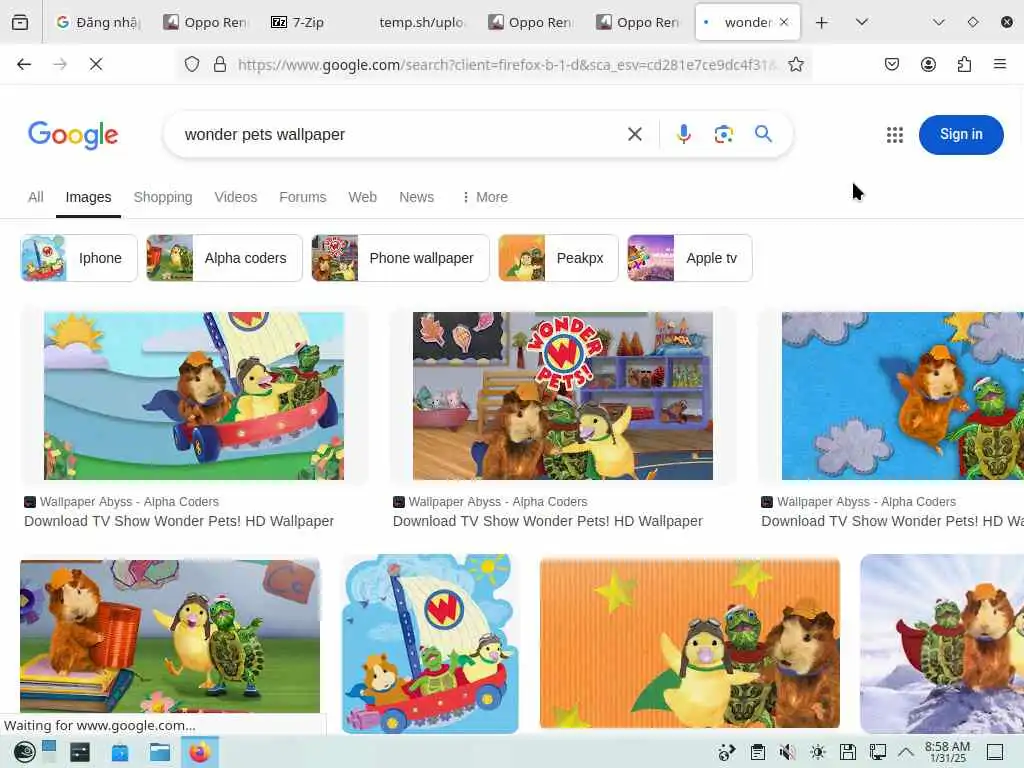Open the blue felt sky thumbnail

(903, 396)
